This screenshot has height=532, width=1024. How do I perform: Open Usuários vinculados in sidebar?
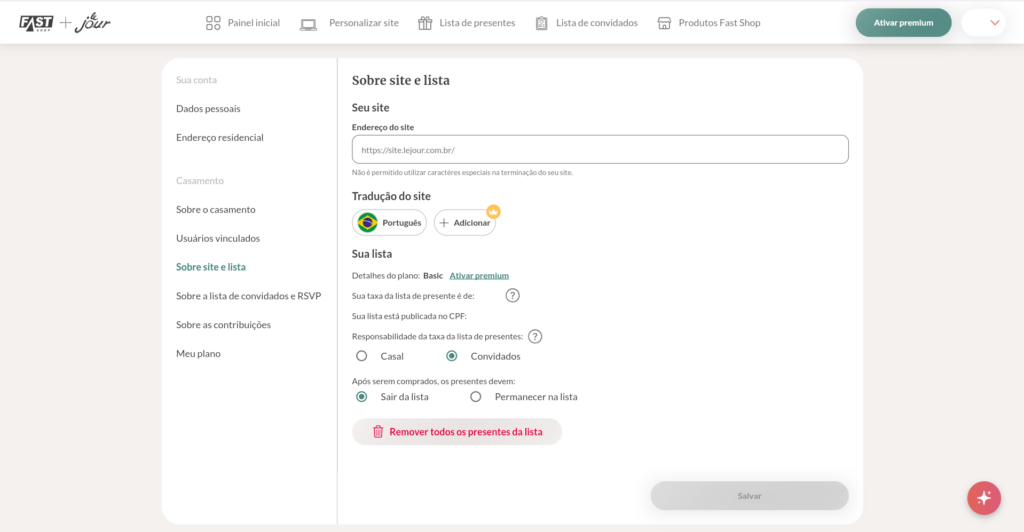coord(217,238)
